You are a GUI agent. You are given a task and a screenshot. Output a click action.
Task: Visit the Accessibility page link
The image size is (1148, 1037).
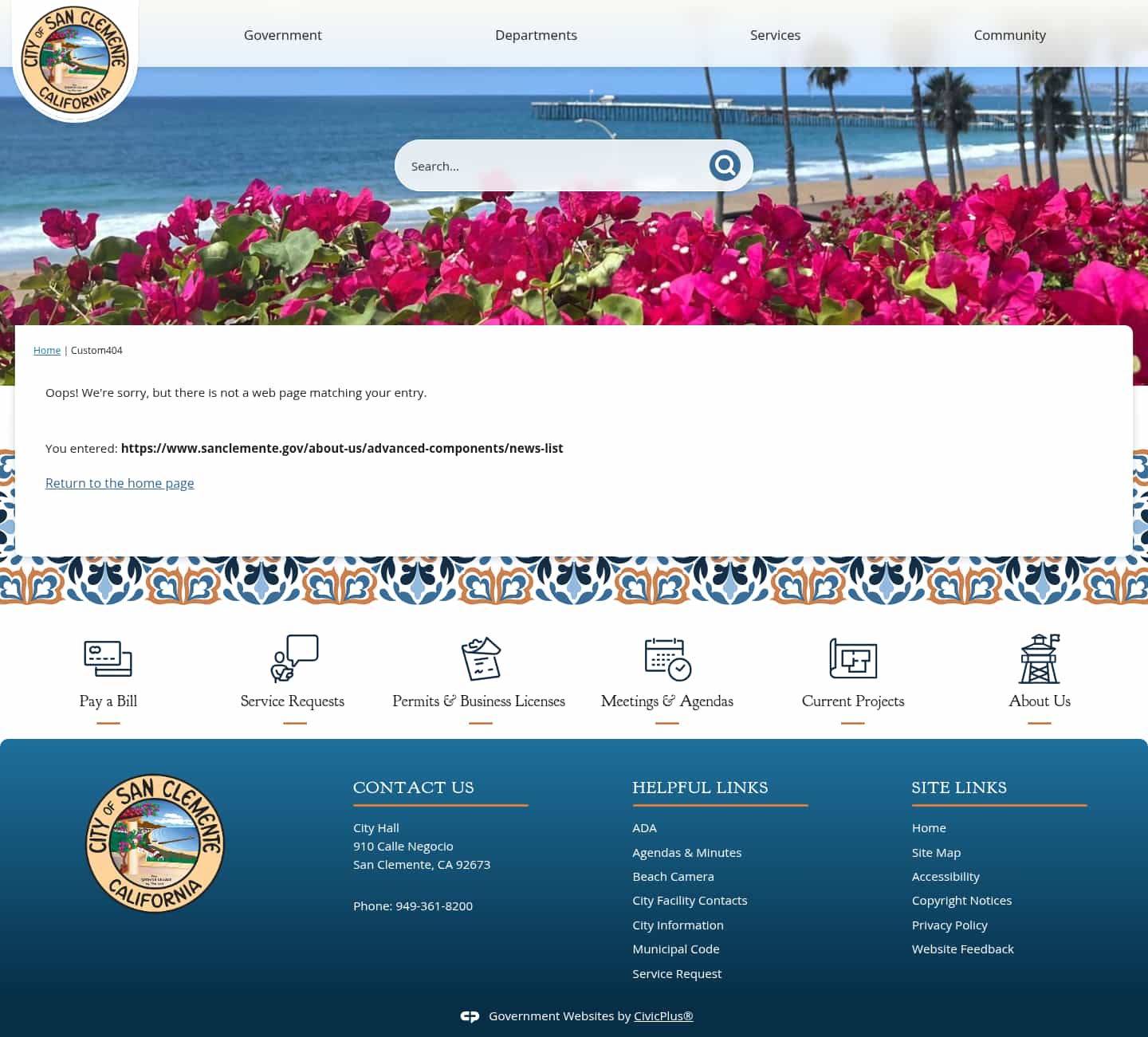click(x=946, y=876)
